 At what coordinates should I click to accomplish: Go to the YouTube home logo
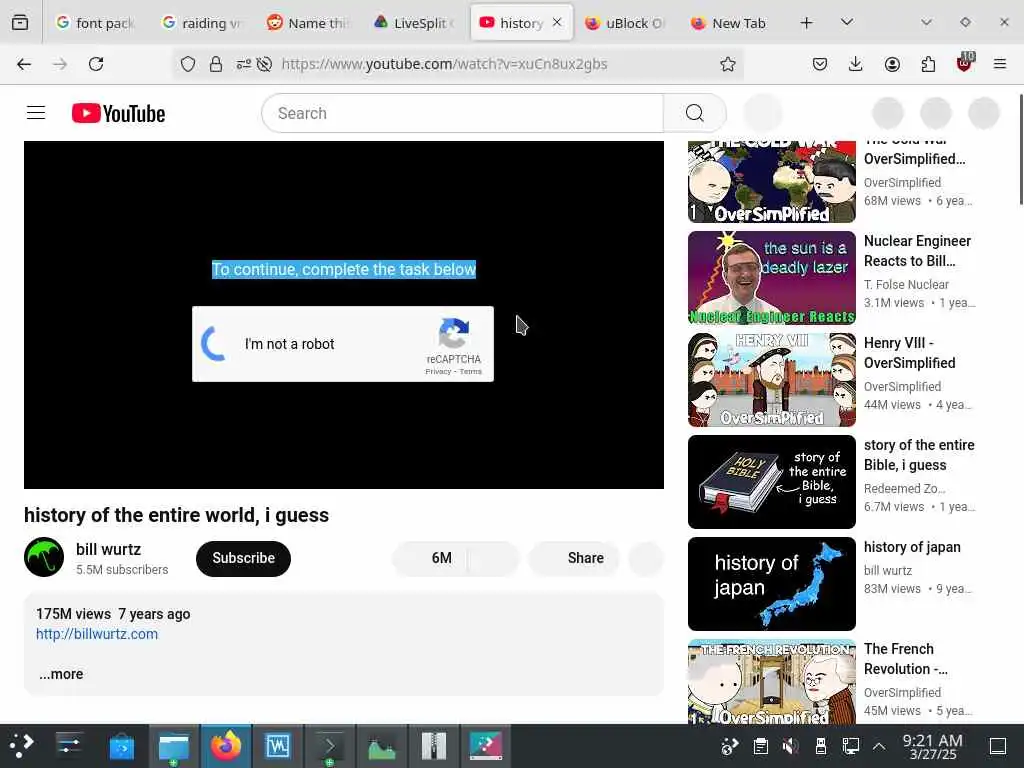pyautogui.click(x=118, y=113)
